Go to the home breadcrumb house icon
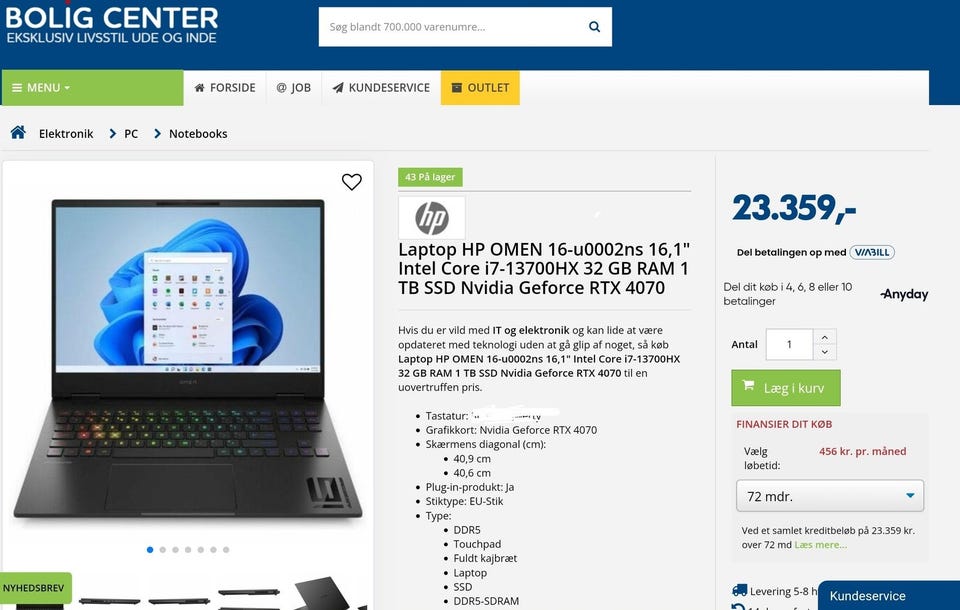 click(18, 132)
